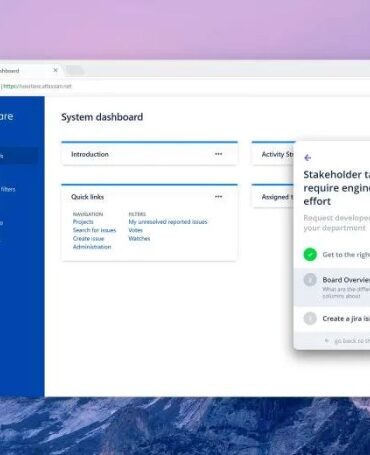Click the green checkmark step icon
This screenshot has width=370, height=455.
click(x=310, y=254)
